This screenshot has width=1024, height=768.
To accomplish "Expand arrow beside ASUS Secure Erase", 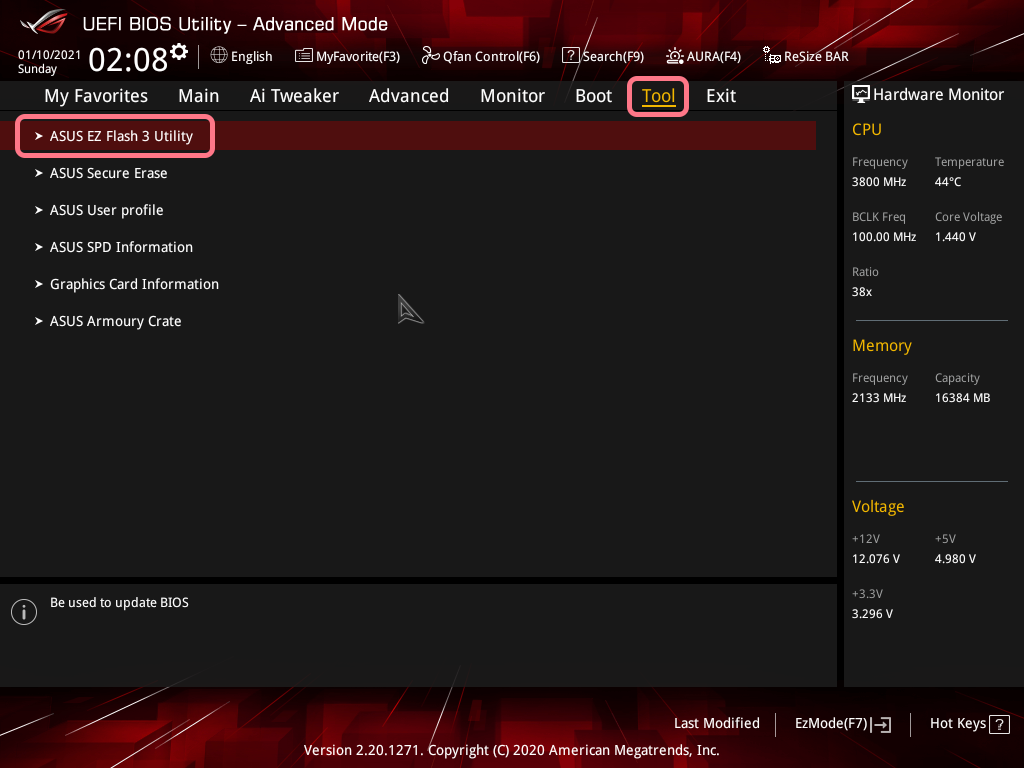I will coord(39,173).
